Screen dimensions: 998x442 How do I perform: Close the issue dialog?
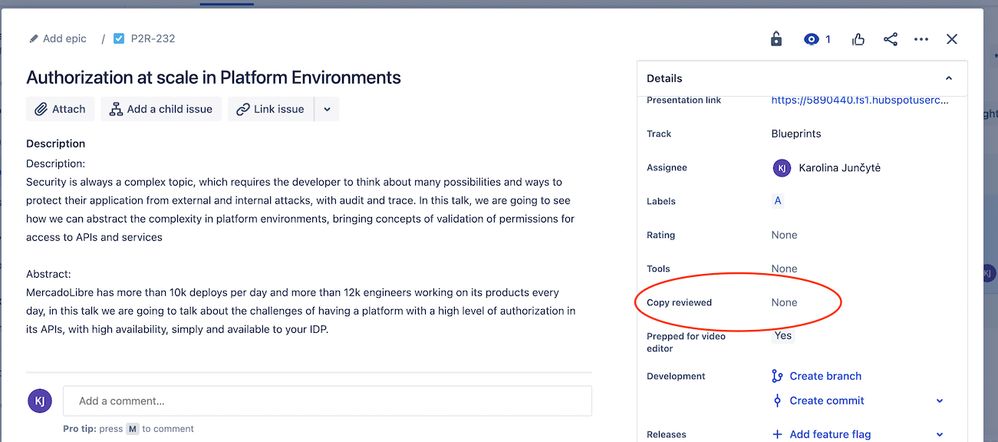(x=952, y=39)
